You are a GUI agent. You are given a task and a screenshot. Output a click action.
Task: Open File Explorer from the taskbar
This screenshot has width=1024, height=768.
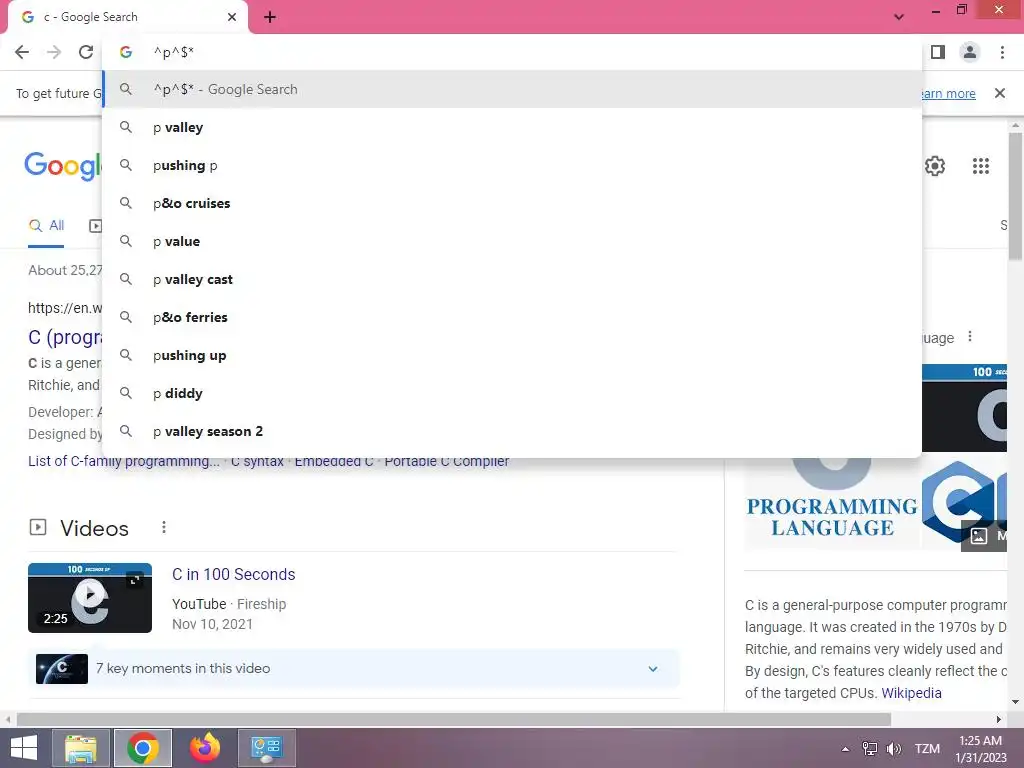[81, 748]
